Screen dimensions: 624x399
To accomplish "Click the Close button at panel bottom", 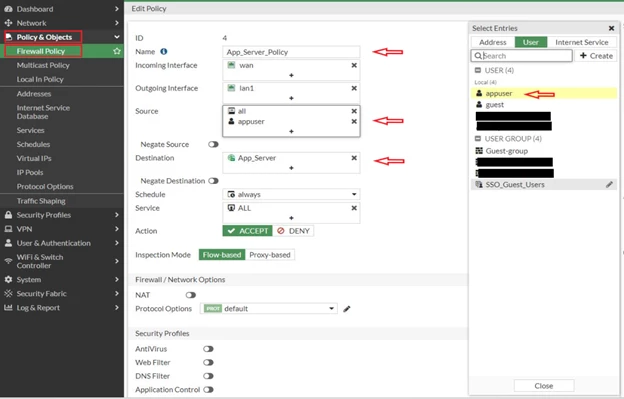I will click(544, 386).
